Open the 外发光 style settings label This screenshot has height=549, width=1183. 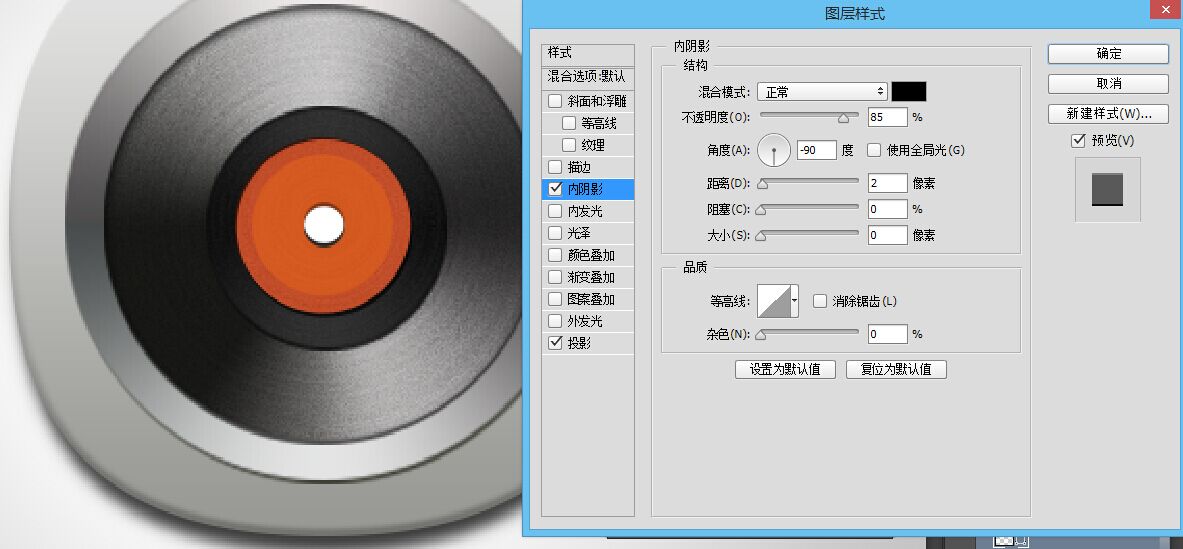point(585,321)
